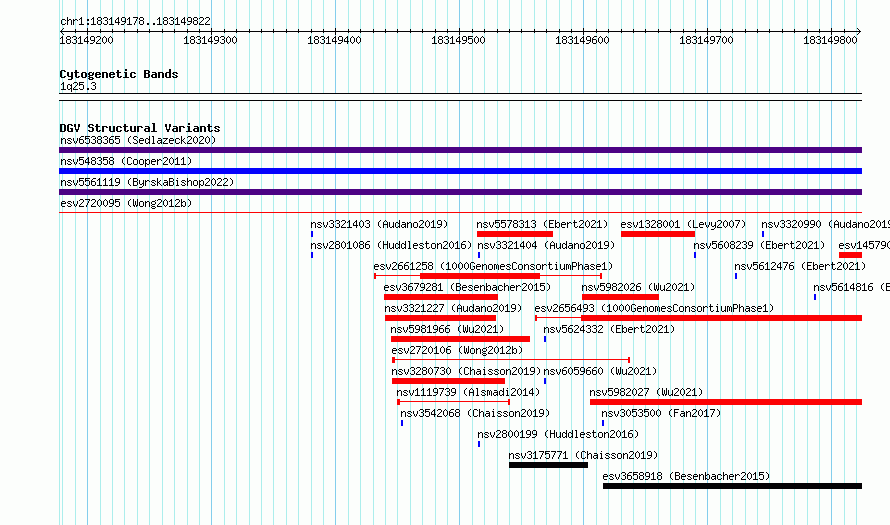Open the nsv3542068 (Chaisson2019) label

[x=475, y=413]
